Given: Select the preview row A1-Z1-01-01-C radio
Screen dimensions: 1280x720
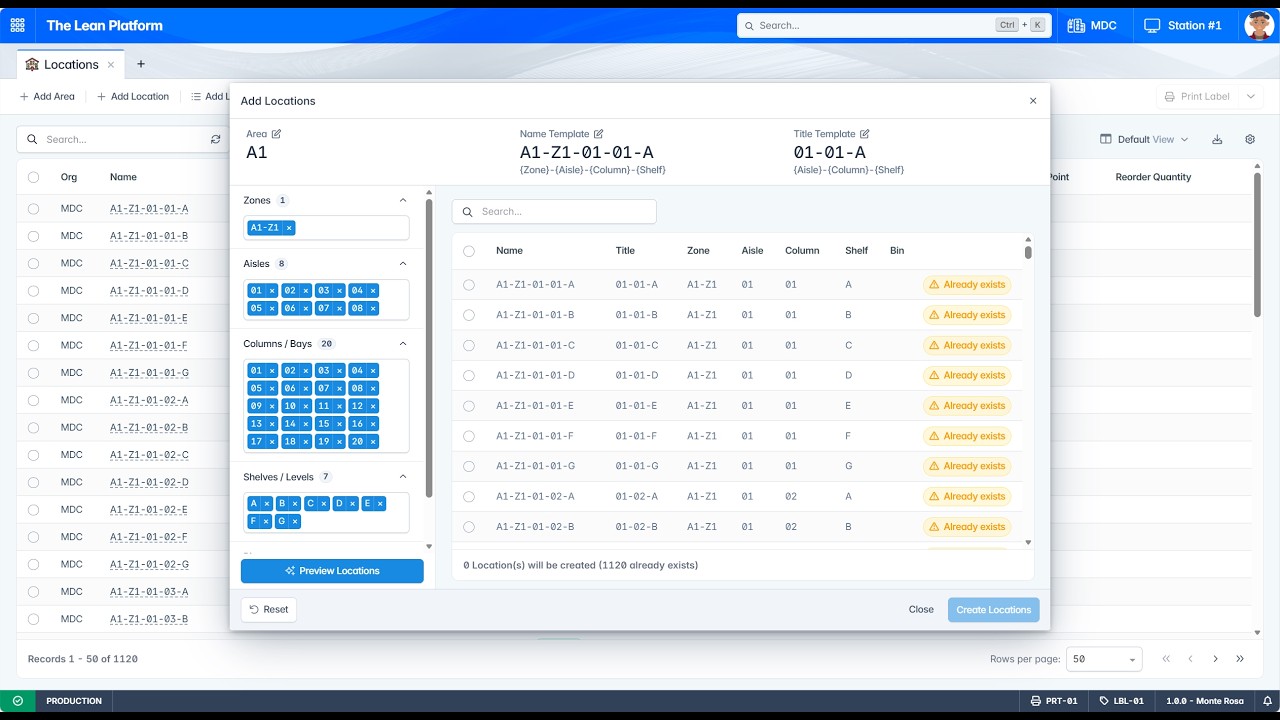Looking at the screenshot, I should pyautogui.click(x=469, y=345).
